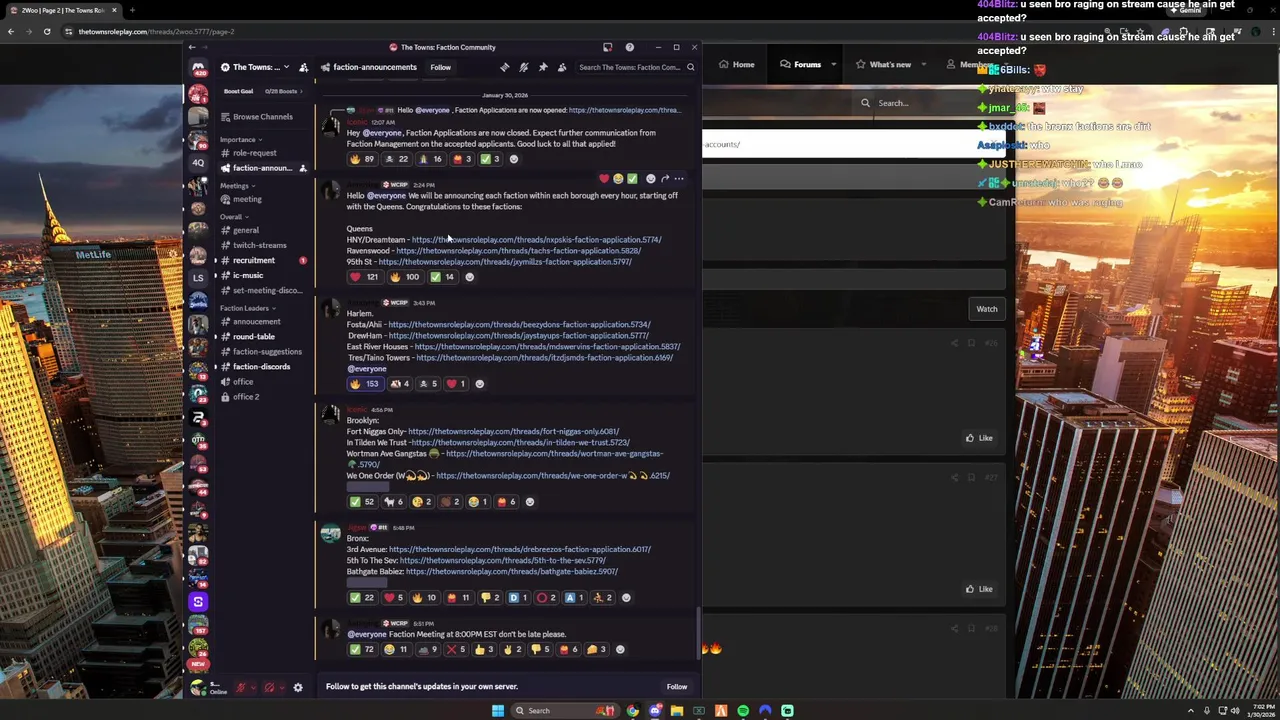Open File Explorer from the taskbar
Screen dimensions: 1280x720
point(677,711)
